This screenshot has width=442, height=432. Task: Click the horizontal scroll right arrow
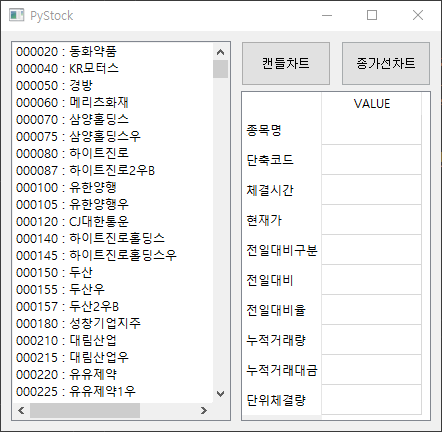[x=204, y=410]
